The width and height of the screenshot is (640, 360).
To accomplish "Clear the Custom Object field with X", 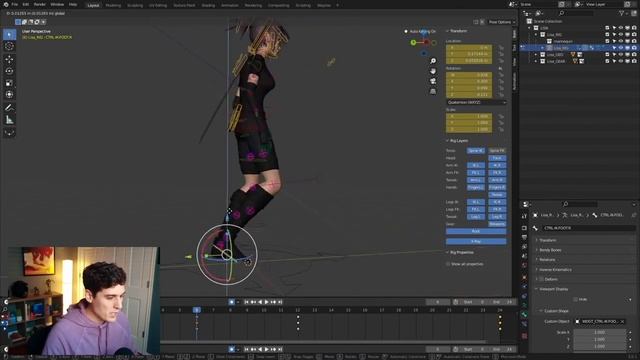I will [622, 322].
